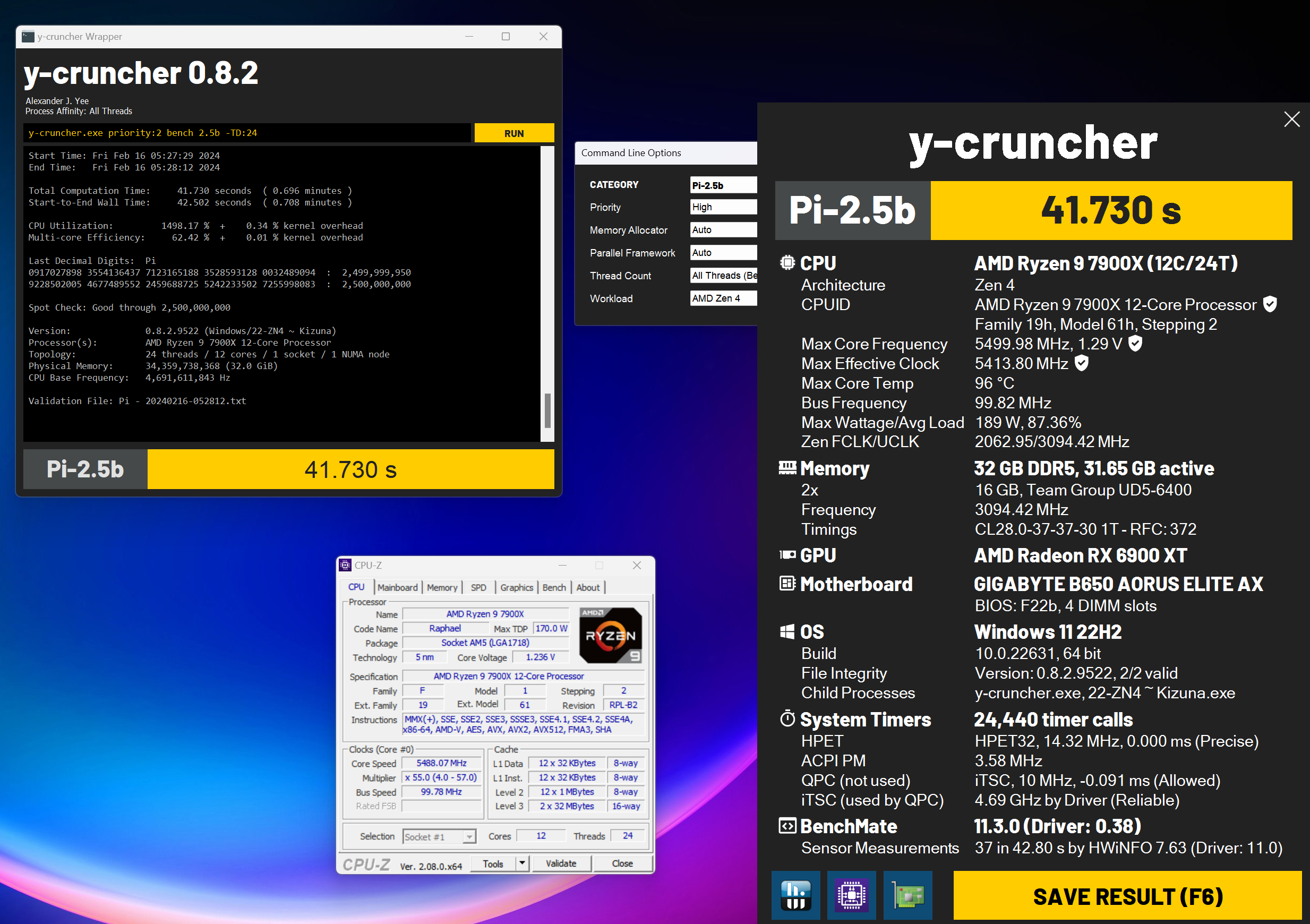Click the Max TDP 170.0 W value

pyautogui.click(x=551, y=628)
